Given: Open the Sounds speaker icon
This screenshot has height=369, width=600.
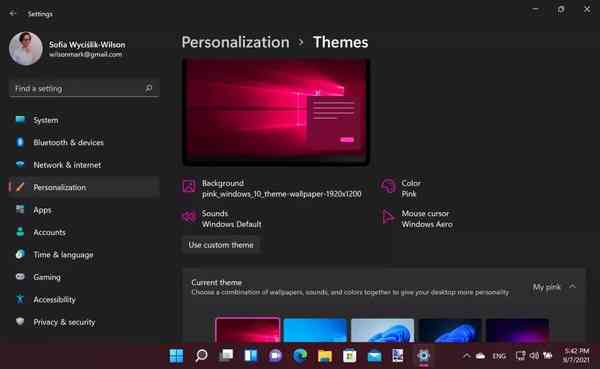Looking at the screenshot, I should 189,217.
